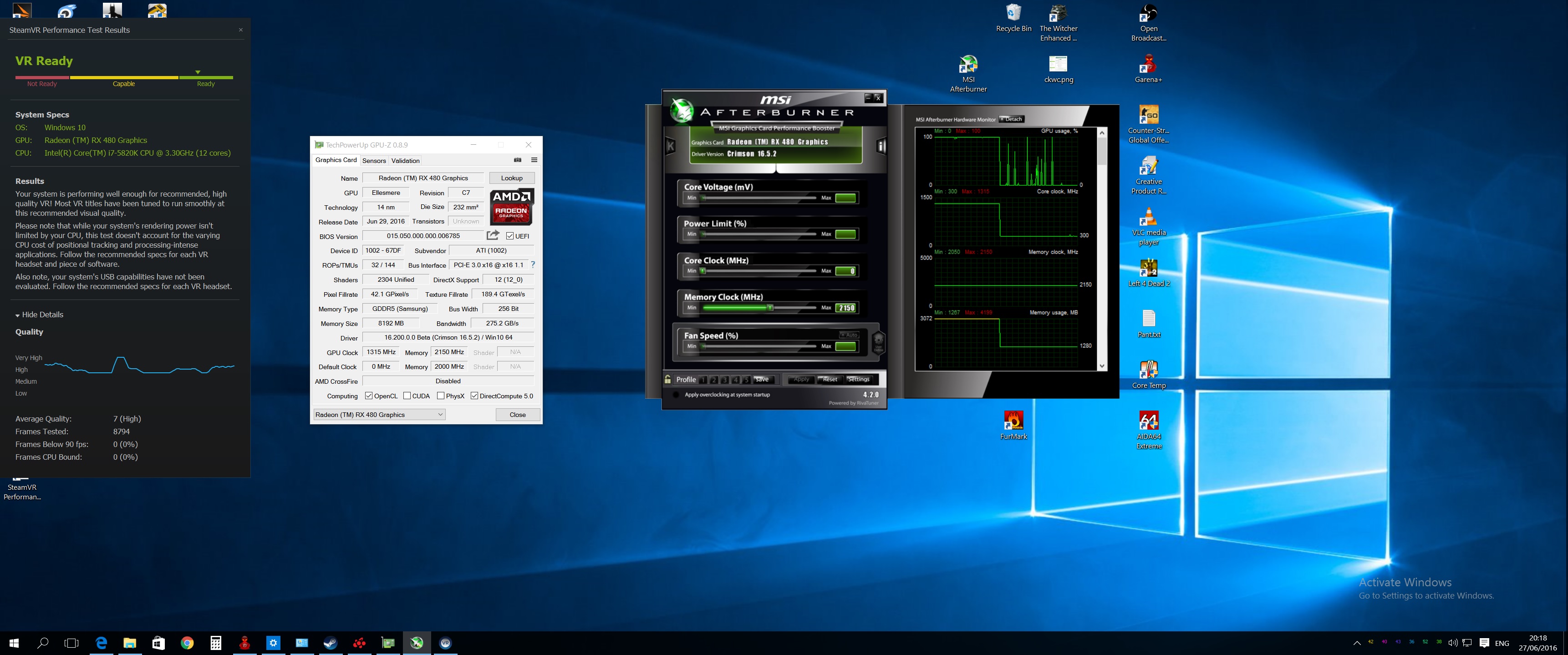The width and height of the screenshot is (1568, 655).
Task: Open Action Center notifications icon
Action: coord(1484,643)
